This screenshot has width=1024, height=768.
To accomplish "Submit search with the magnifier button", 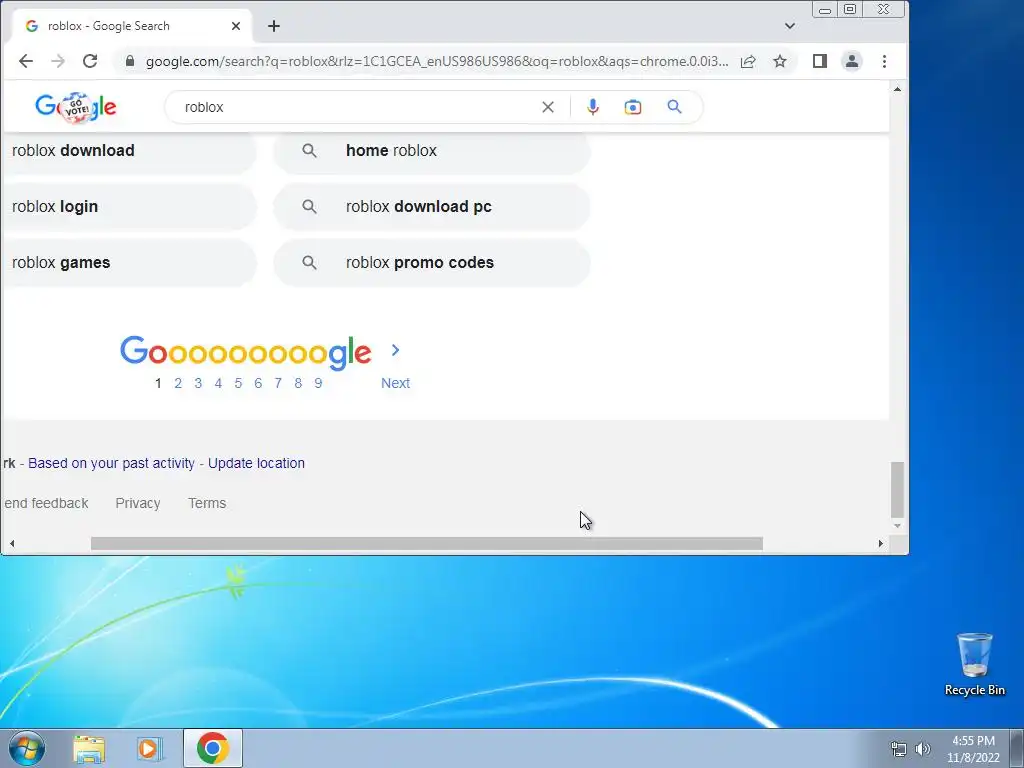I will [675, 106].
